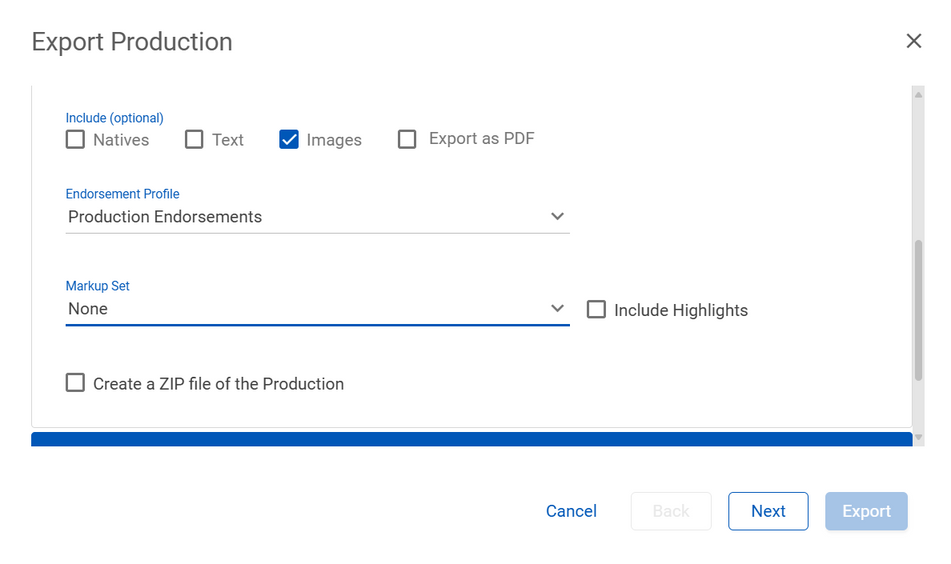Click the Markup Set chevron arrow
This screenshot has width=951, height=564.
coord(557,308)
